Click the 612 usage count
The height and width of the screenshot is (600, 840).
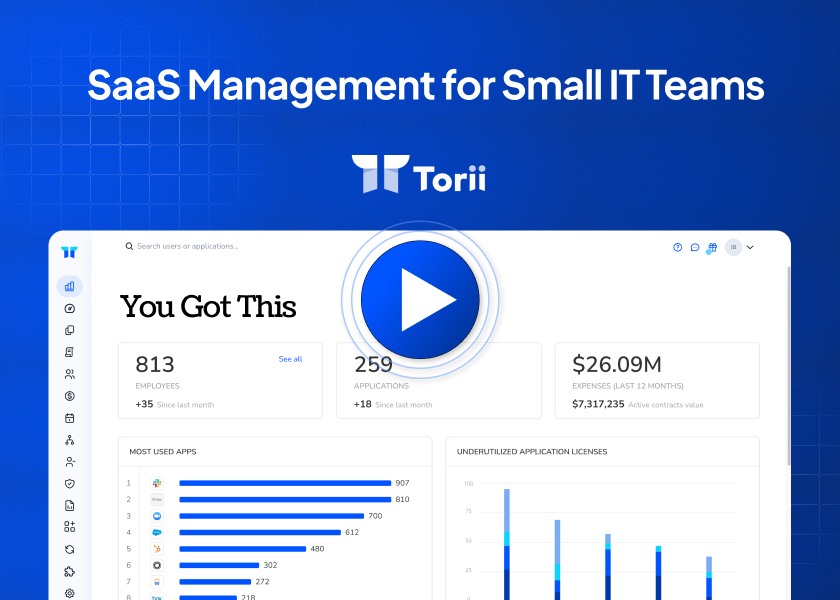pos(352,532)
